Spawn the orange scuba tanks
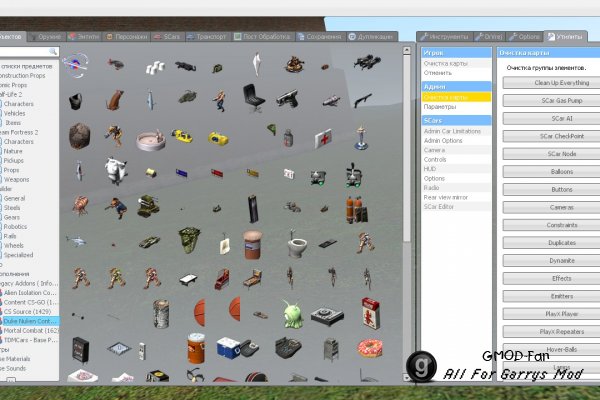Screen dimensions: 600x400 [x=357, y=209]
